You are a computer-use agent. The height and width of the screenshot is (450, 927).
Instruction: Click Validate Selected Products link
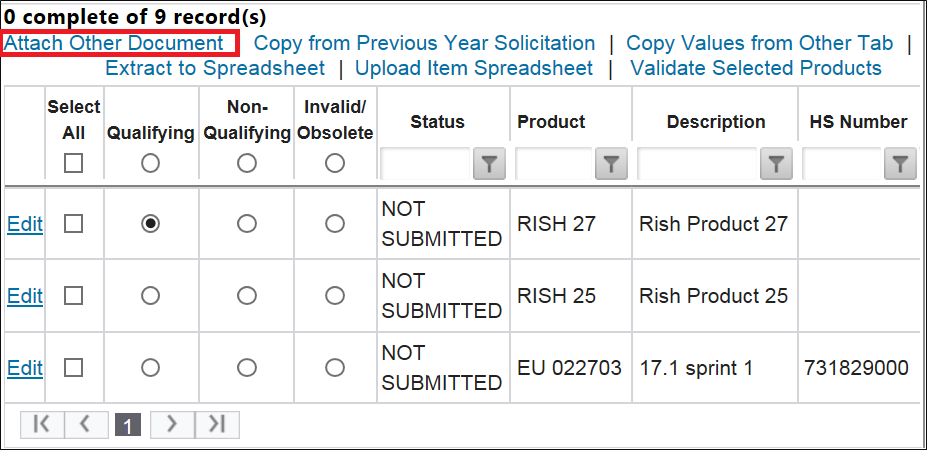tap(756, 68)
